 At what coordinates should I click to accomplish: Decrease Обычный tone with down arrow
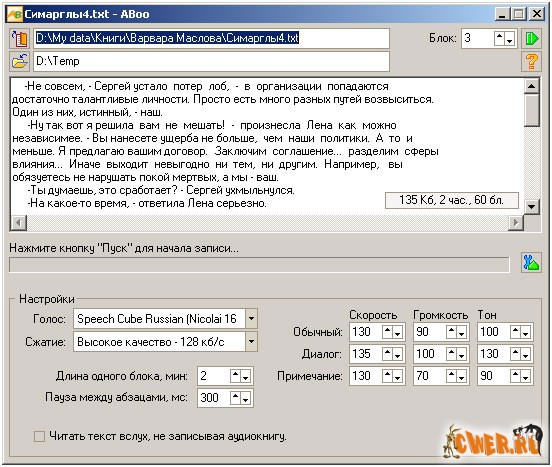pyautogui.click(x=525, y=332)
